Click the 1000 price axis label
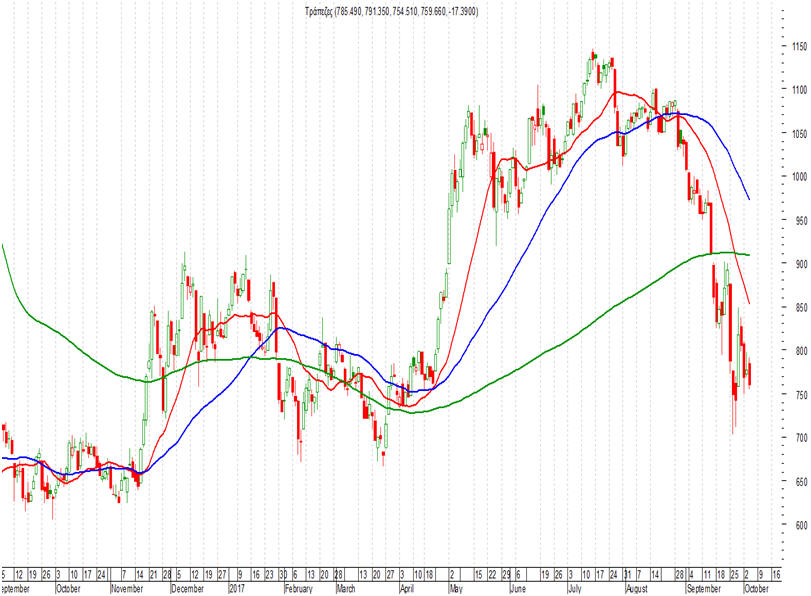This screenshot has height=596, width=811. pos(799,177)
